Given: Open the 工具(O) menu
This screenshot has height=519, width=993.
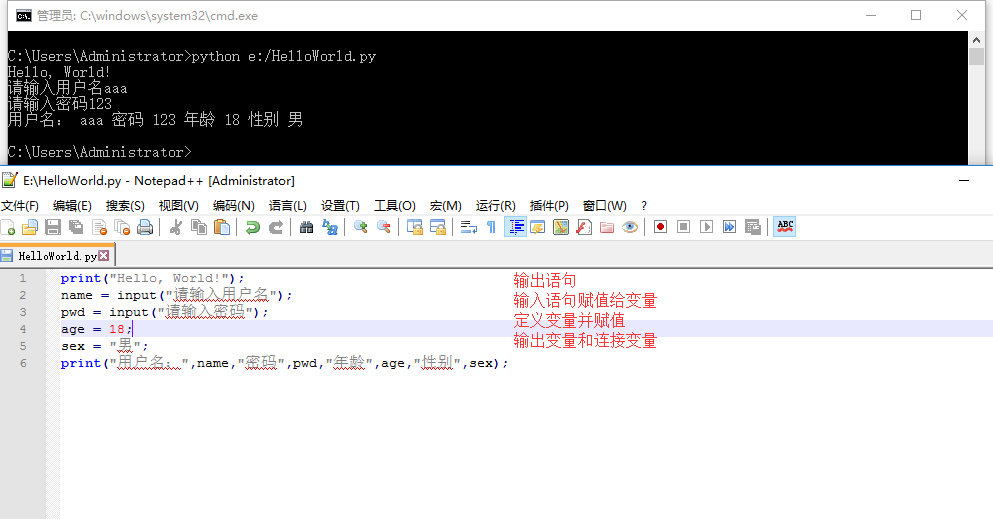Looking at the screenshot, I should pos(395,206).
